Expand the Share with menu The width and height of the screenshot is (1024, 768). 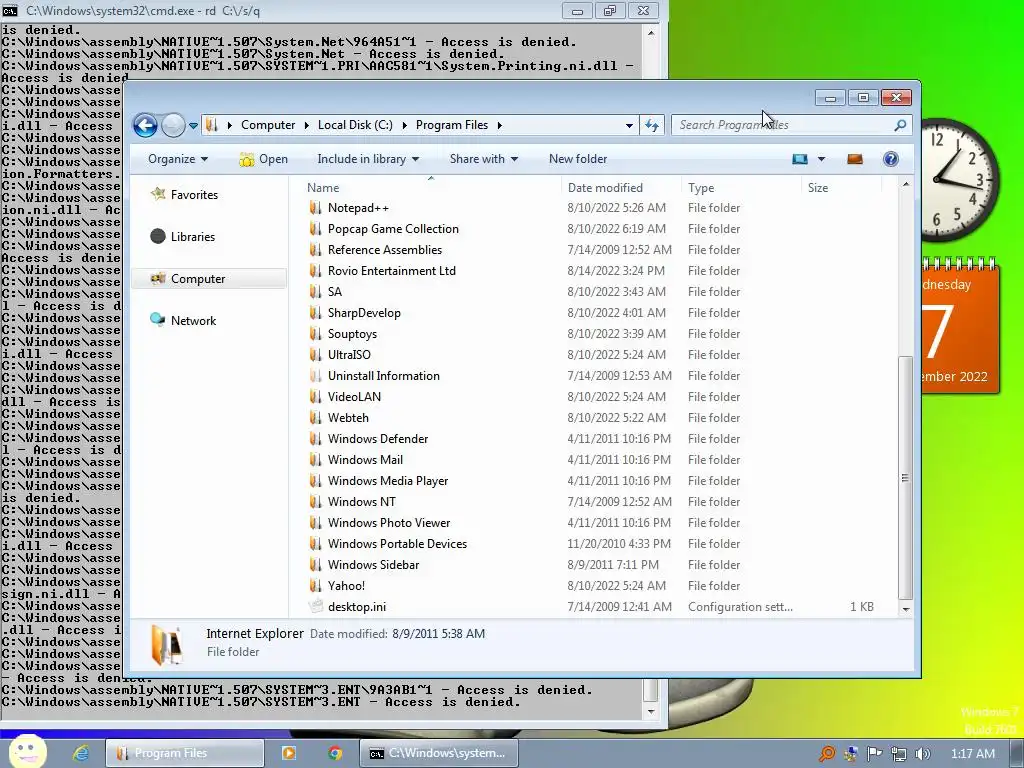pos(484,159)
